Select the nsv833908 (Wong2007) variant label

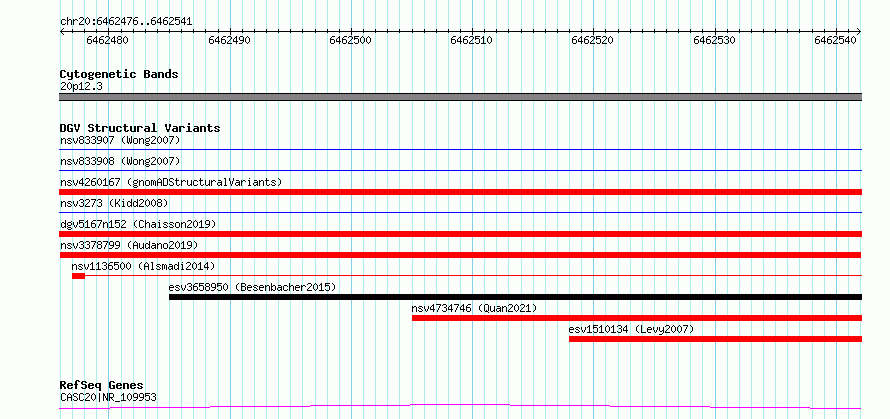[x=120, y=161]
